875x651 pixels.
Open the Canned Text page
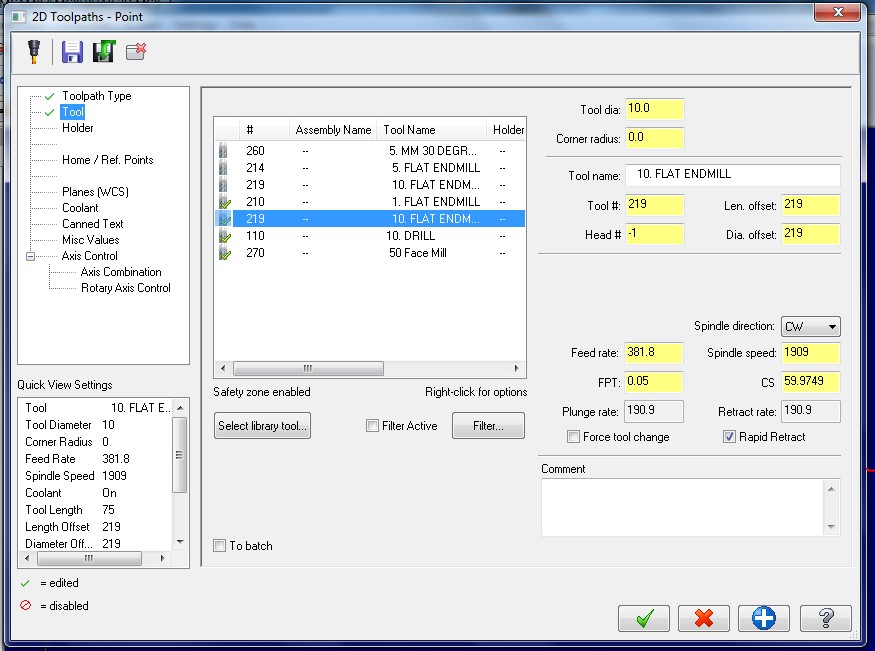click(93, 224)
